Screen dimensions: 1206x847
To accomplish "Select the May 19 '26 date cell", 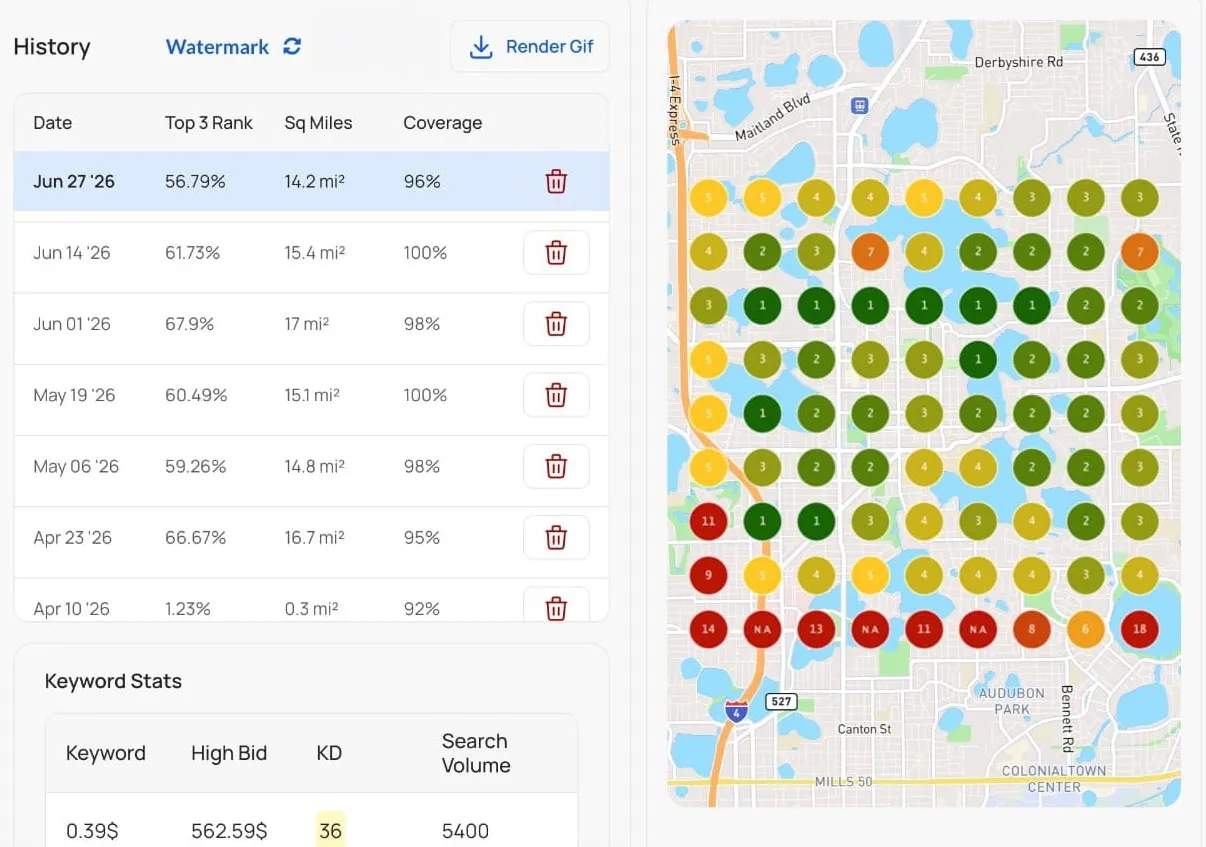I will pyautogui.click(x=74, y=395).
